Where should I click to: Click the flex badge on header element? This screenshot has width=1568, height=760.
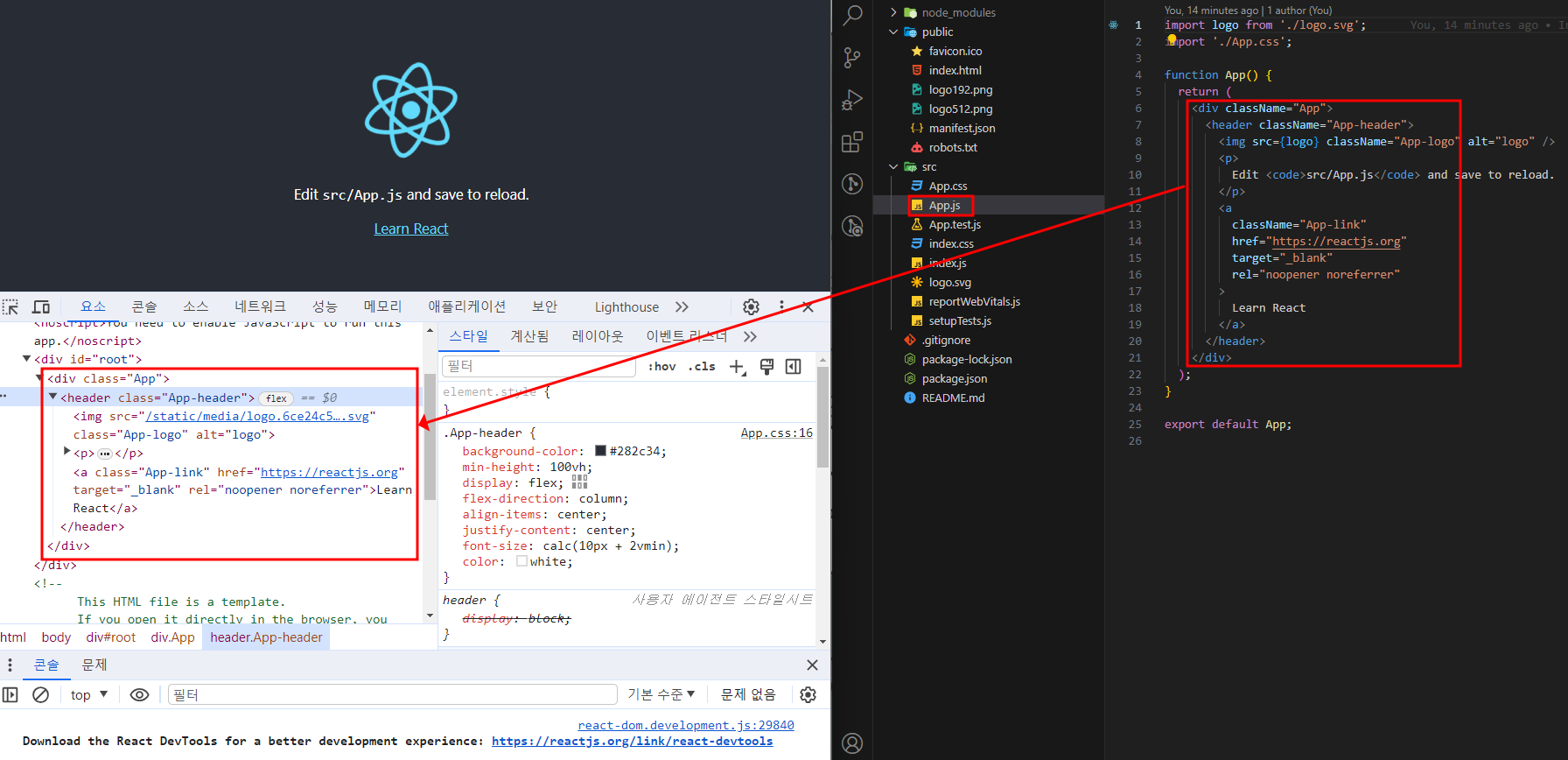[x=276, y=398]
